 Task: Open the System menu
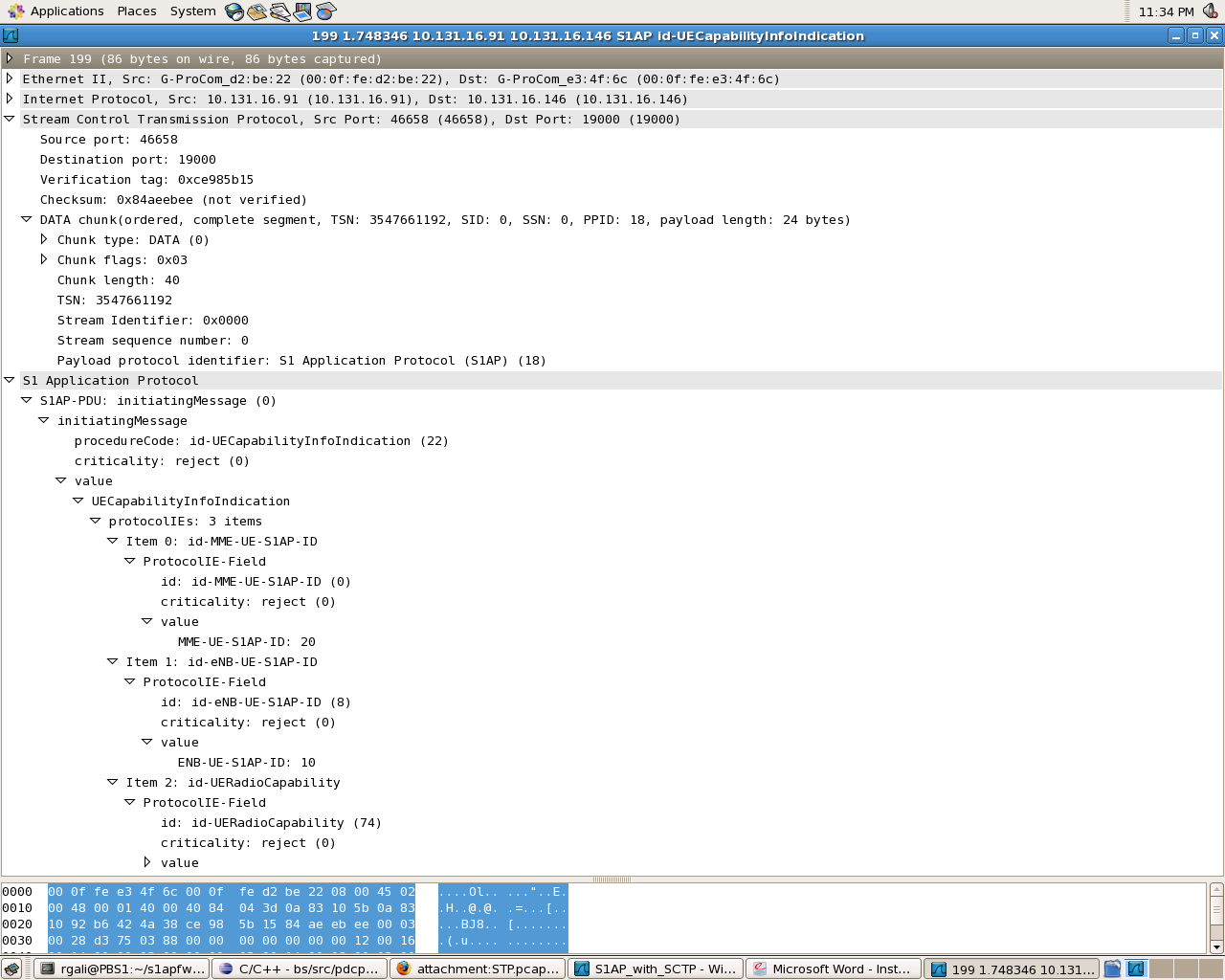192,11
